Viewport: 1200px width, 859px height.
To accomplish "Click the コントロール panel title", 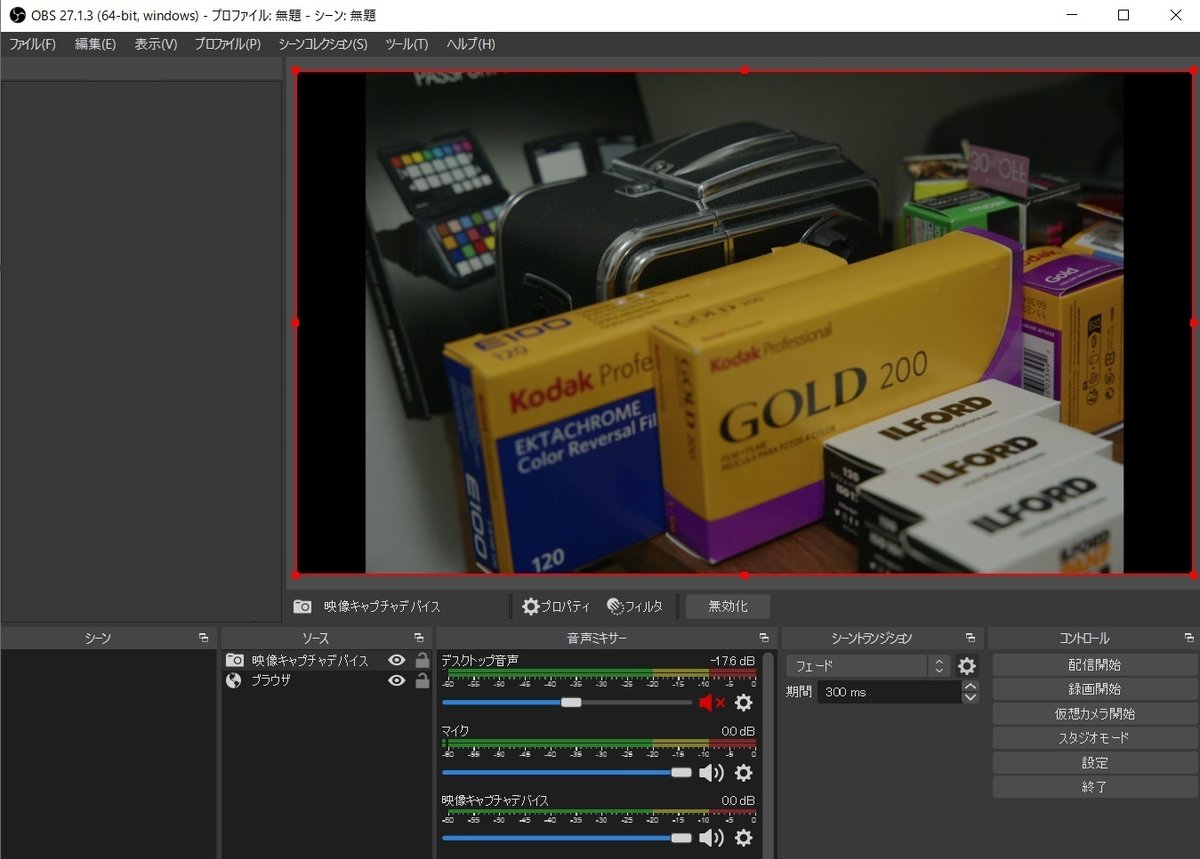I will point(1084,638).
